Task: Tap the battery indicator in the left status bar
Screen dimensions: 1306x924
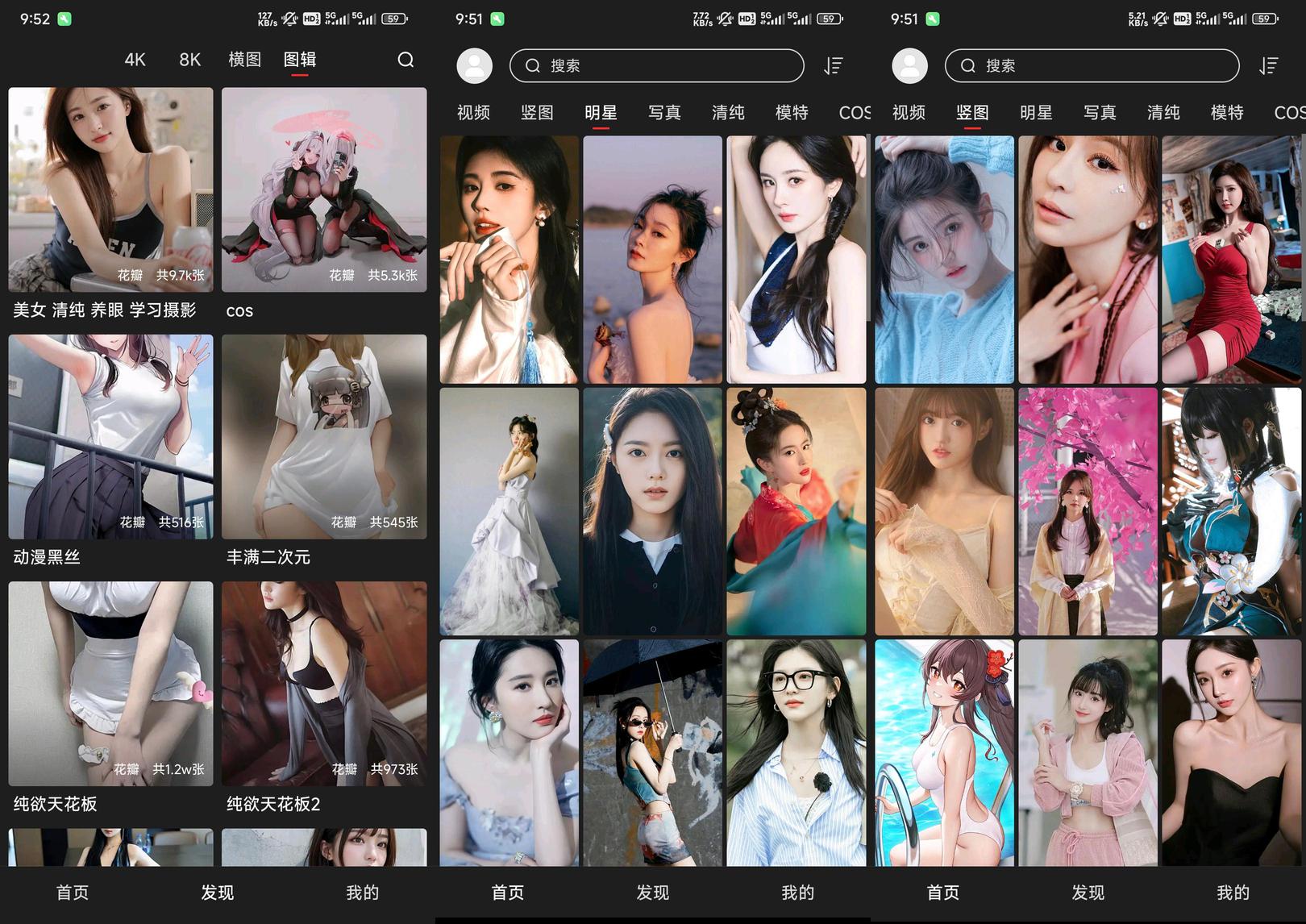Action: (393, 19)
